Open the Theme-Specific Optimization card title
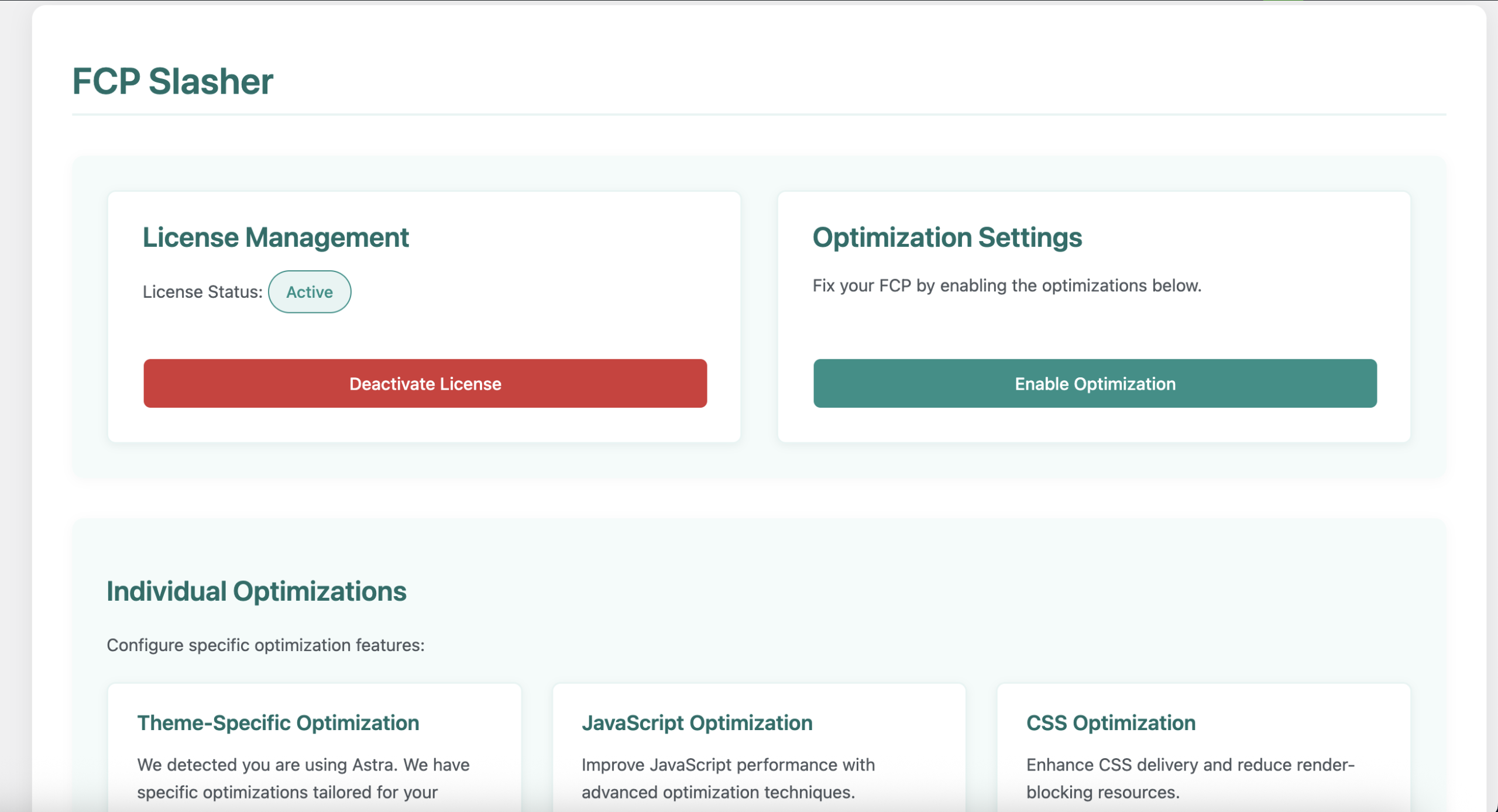 pos(278,722)
